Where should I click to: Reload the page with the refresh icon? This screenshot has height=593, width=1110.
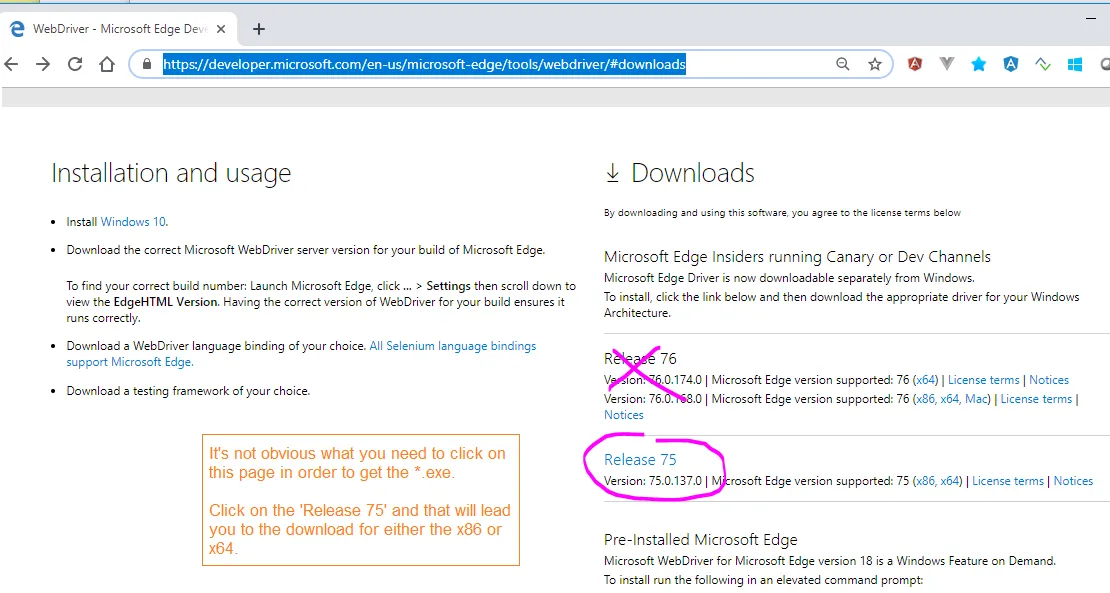[x=75, y=64]
